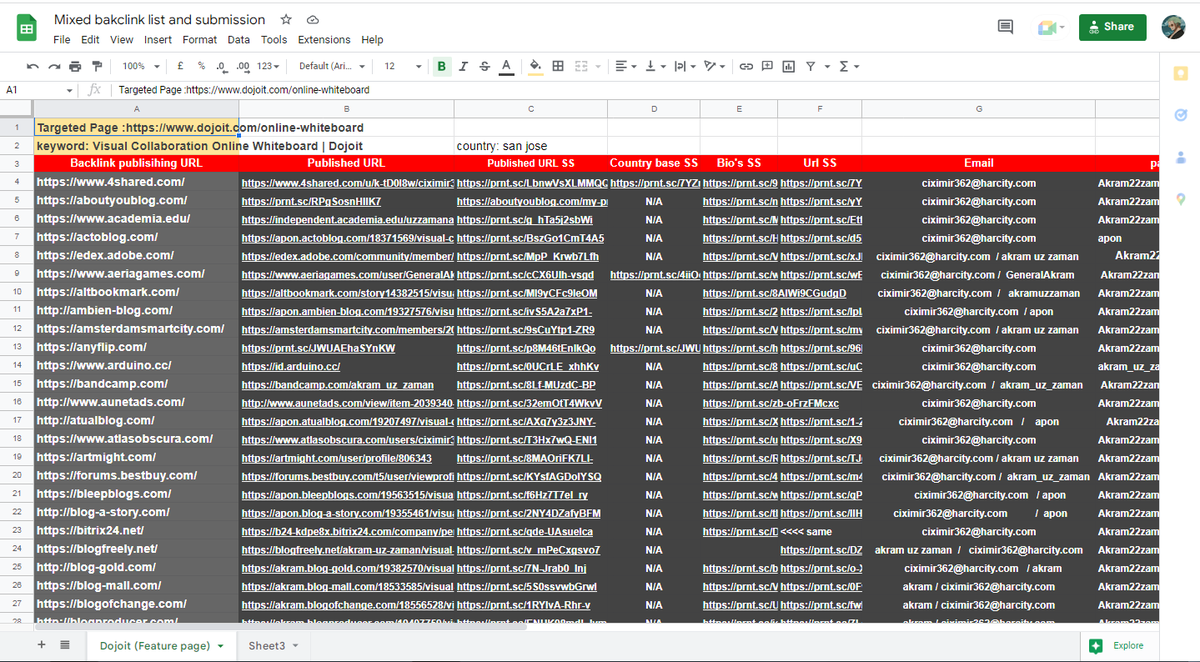Click the cloud document status icon
The width and height of the screenshot is (1200, 662).
pos(313,19)
